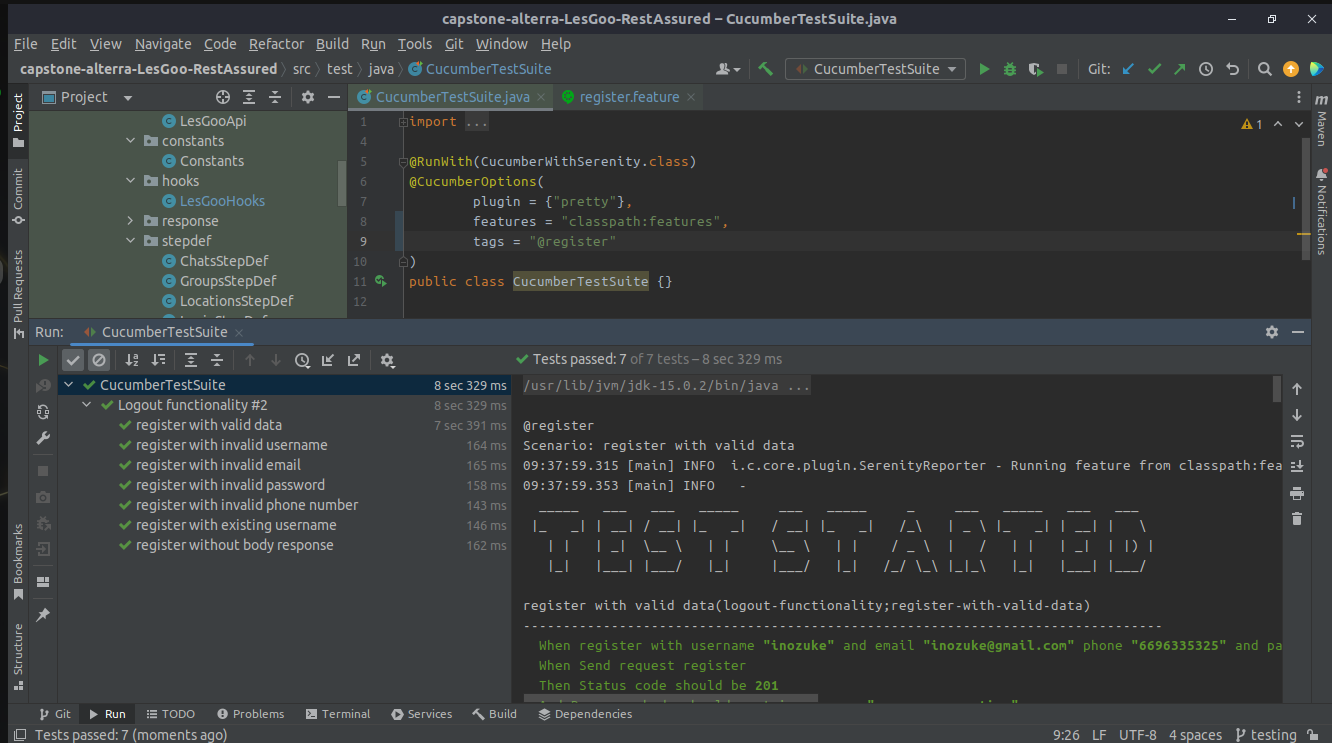Collapse the Logout functionality #2 test group
Screen dimensions: 1332x743
point(86,404)
